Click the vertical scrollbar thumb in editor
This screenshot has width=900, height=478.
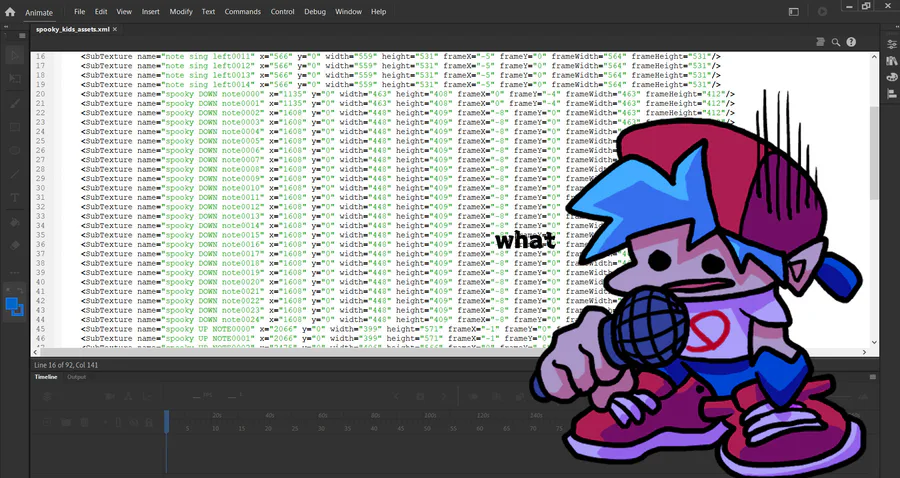click(874, 153)
